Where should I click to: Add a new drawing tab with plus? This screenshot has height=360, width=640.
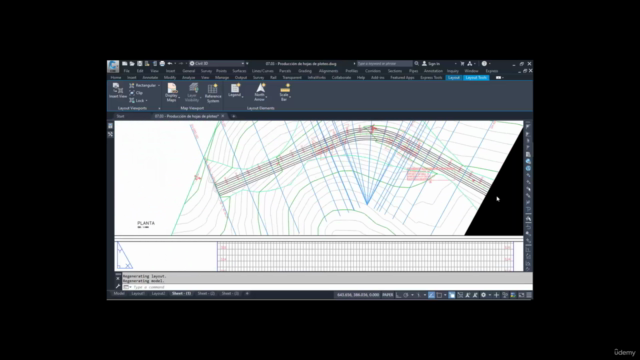234,116
